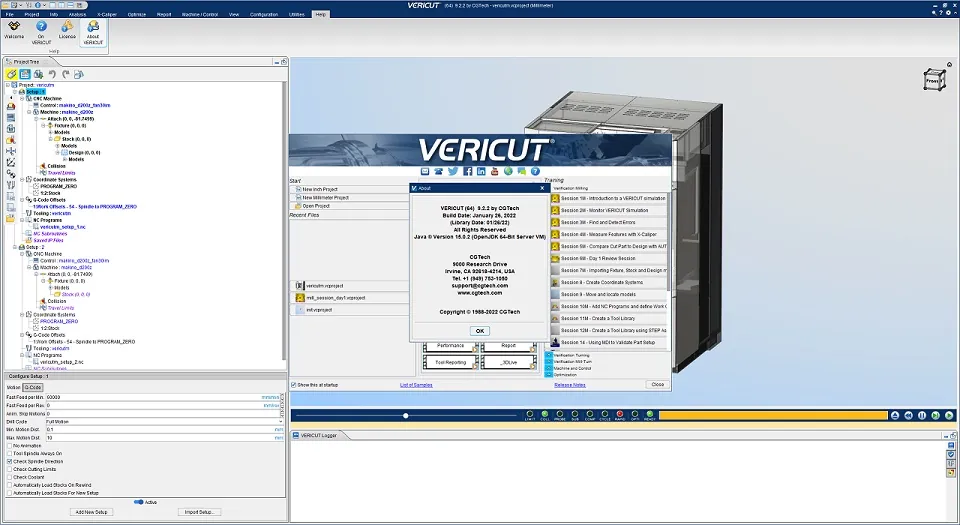This screenshot has height=525, width=960.
Task: Collapse the Setup : 2 tree node
Action: (15, 247)
